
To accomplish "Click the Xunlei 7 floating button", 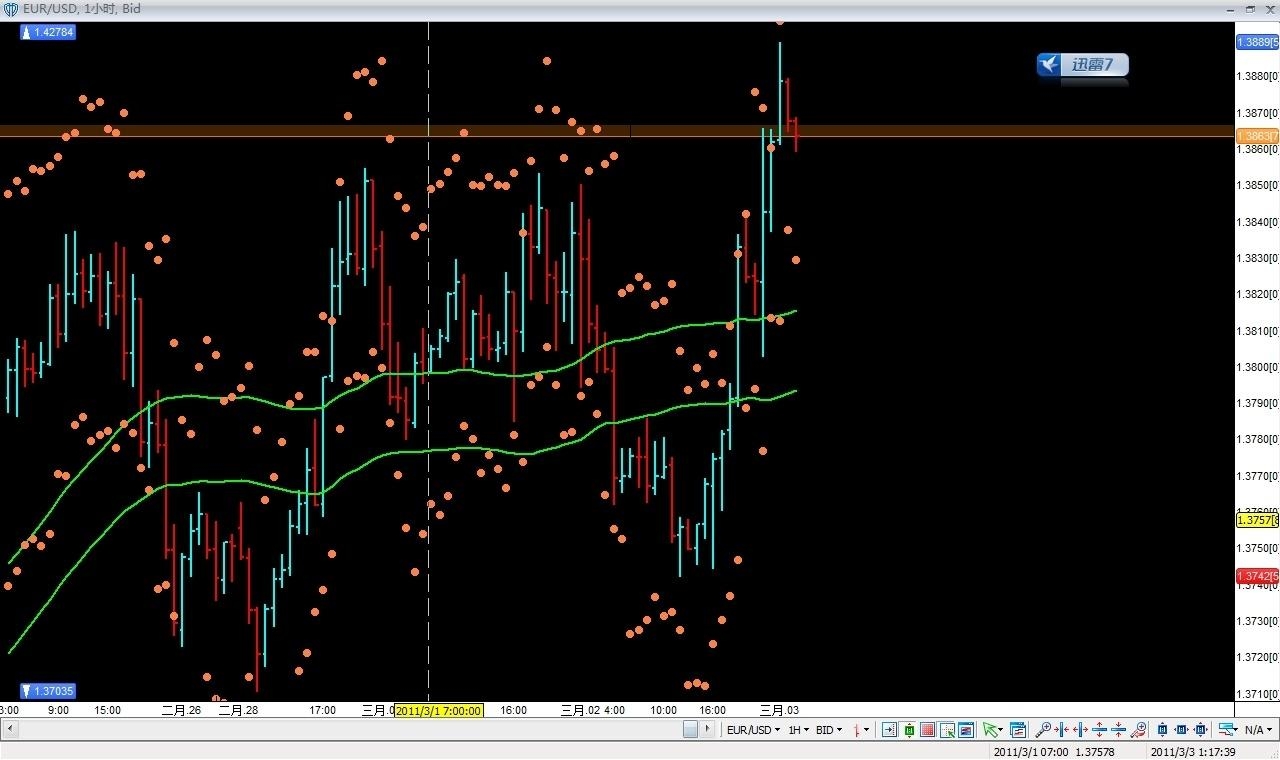I will (x=1083, y=65).
